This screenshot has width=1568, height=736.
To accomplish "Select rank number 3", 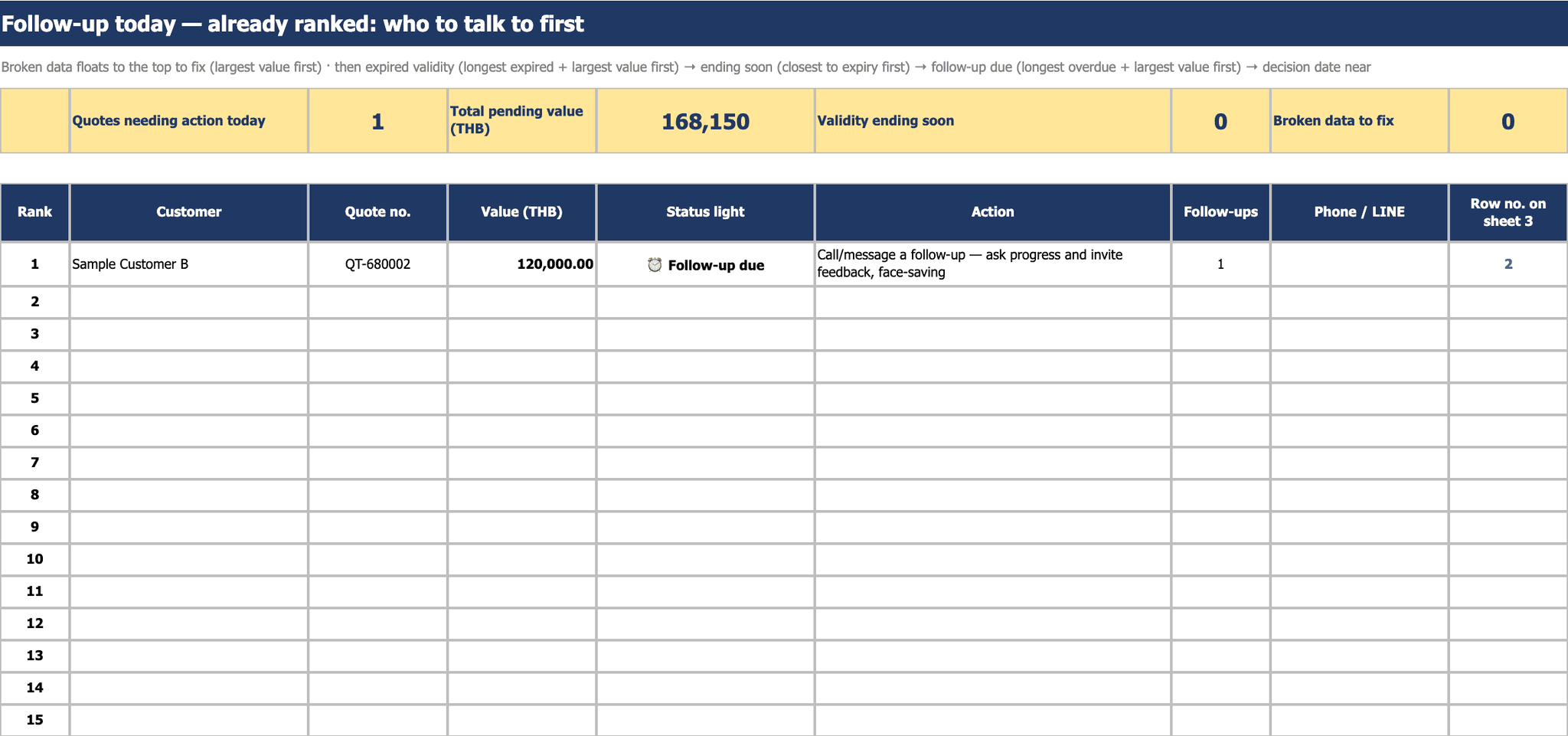I will coord(35,334).
